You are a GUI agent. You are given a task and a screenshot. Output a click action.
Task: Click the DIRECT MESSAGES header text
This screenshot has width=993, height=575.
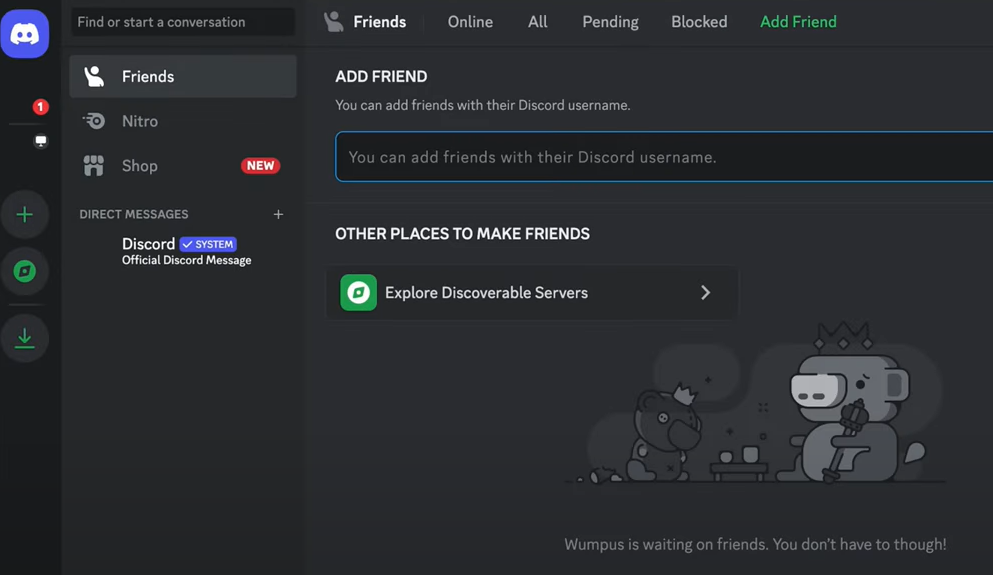point(134,215)
